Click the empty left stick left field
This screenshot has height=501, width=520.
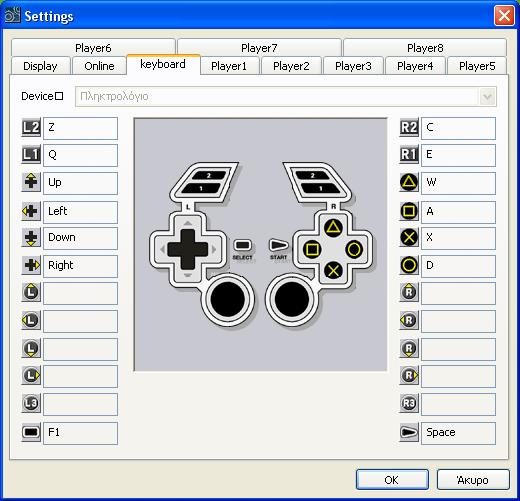tap(80, 321)
